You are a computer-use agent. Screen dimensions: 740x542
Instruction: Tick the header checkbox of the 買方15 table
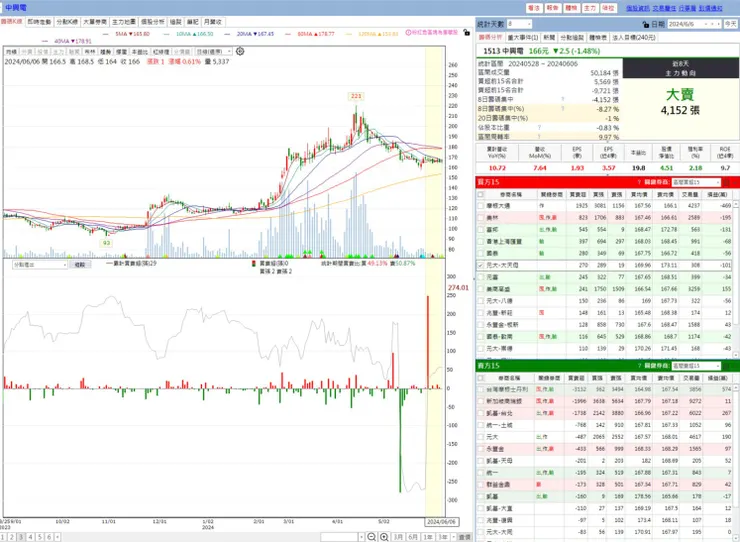[x=480, y=195]
